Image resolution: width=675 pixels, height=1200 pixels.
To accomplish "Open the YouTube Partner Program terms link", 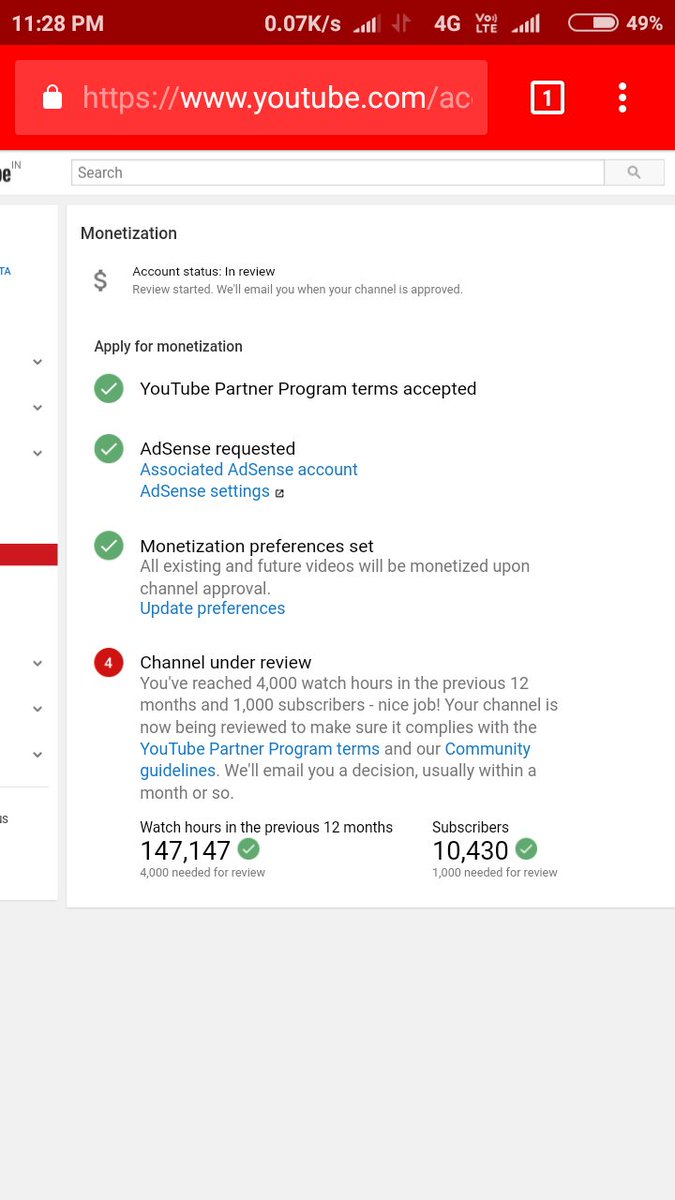I will (260, 748).
